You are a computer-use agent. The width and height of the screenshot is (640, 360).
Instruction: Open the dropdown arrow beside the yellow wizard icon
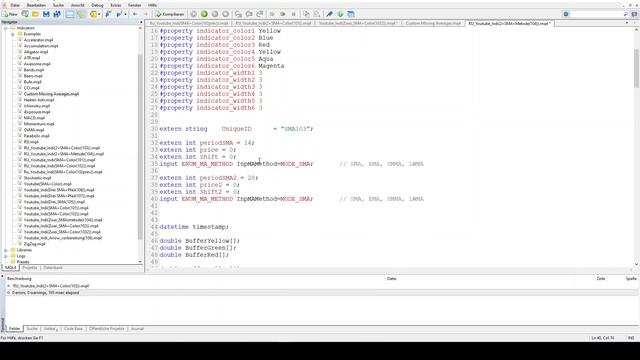coord(99,14)
